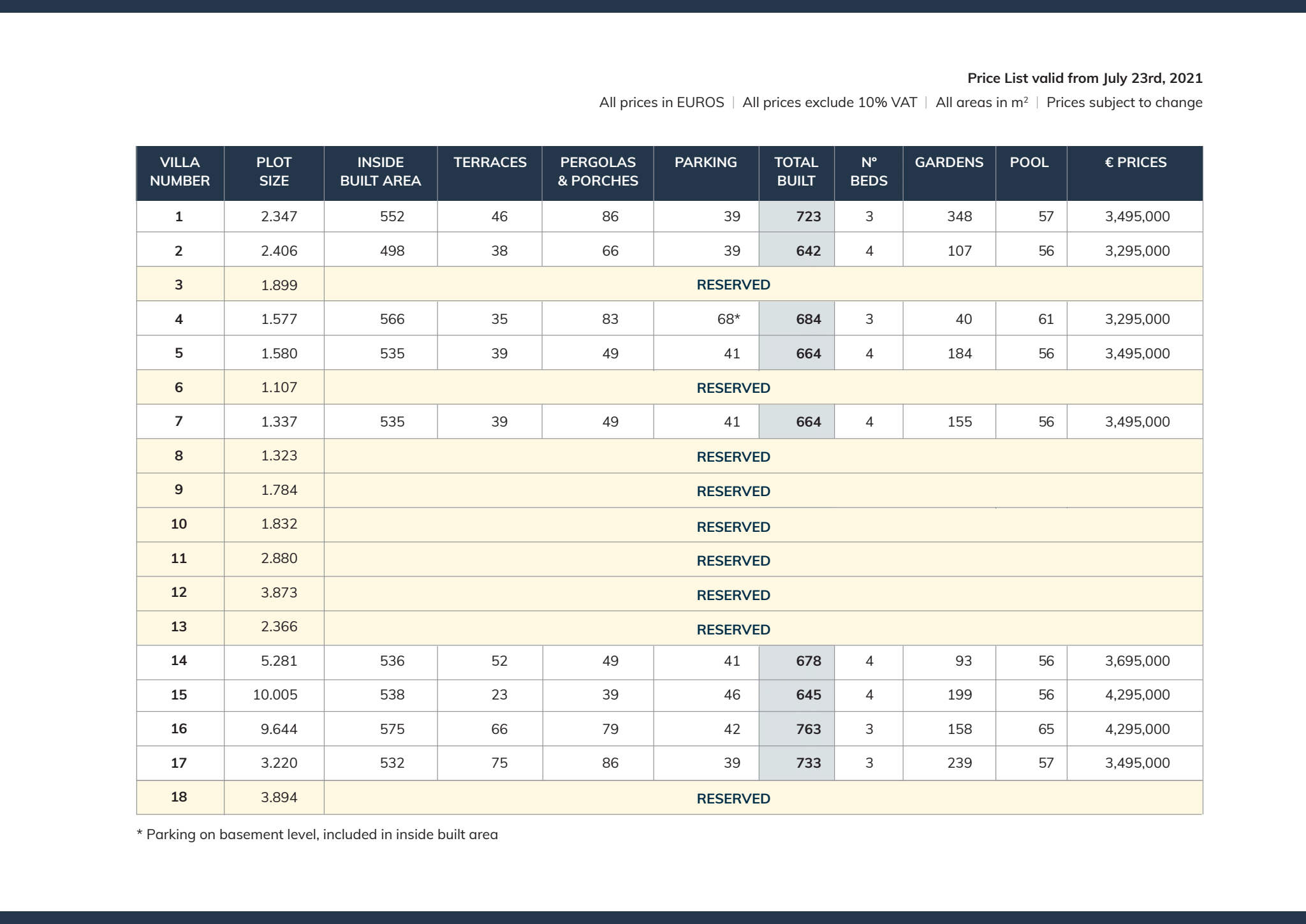Select the GARDENS column header
Screen dimensions: 1306x924
coord(949,163)
